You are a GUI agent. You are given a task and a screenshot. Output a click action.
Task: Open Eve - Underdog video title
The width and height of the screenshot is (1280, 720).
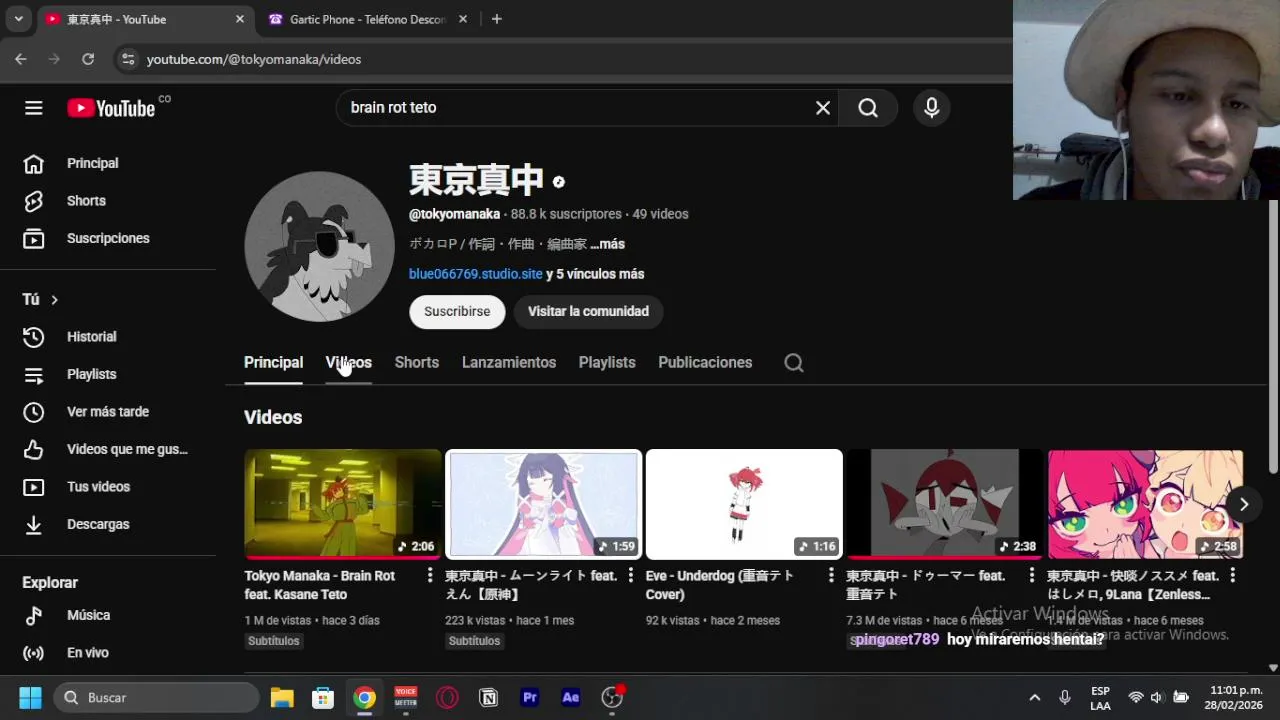click(720, 585)
